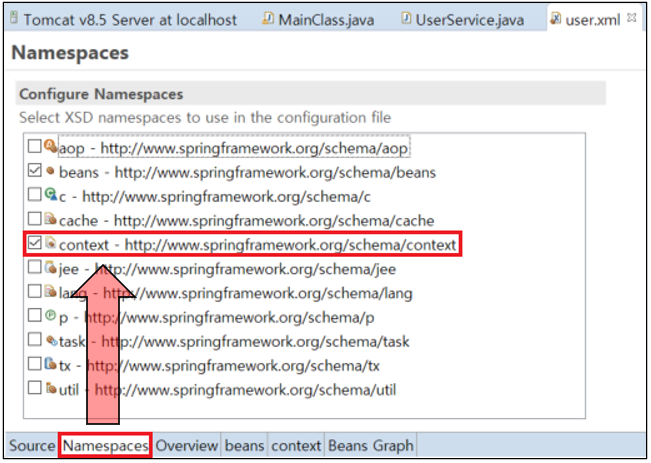Click the Configure Namespaces section header
Image resolution: width=651 pixels, height=463 pixels.
coord(311,93)
